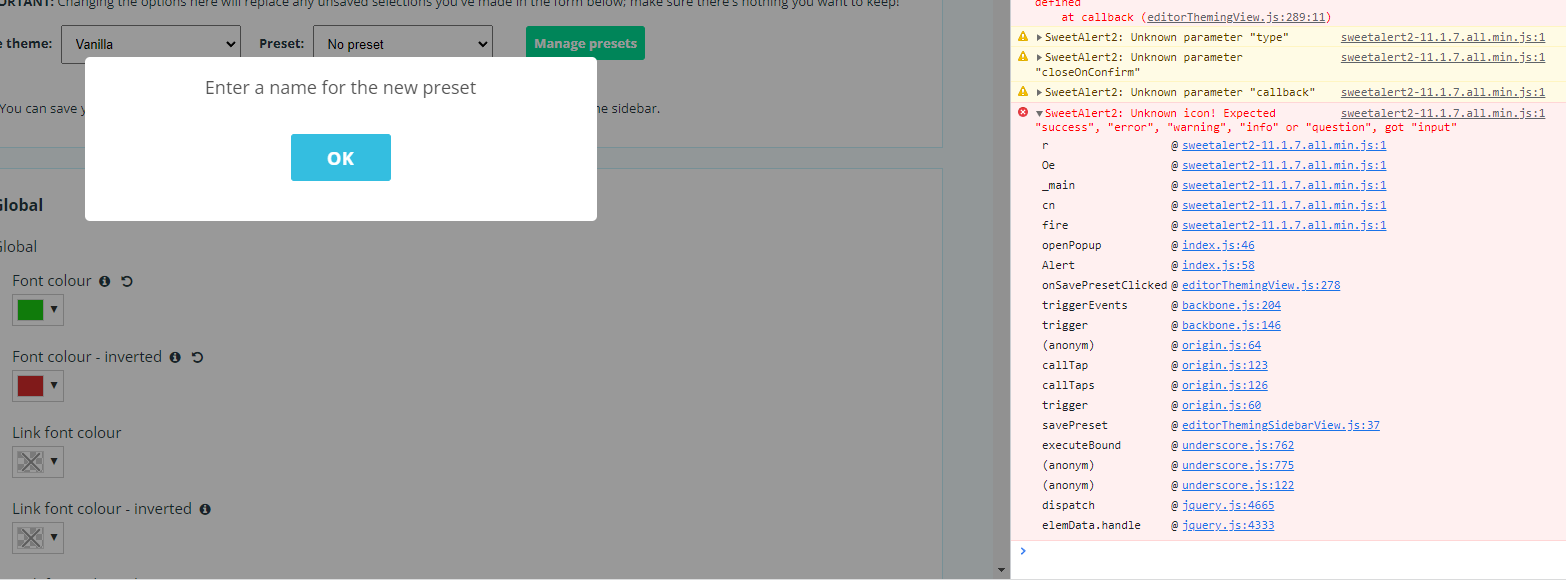
Task: Click the crossed-out Link font colour swatch
Action: (30, 461)
